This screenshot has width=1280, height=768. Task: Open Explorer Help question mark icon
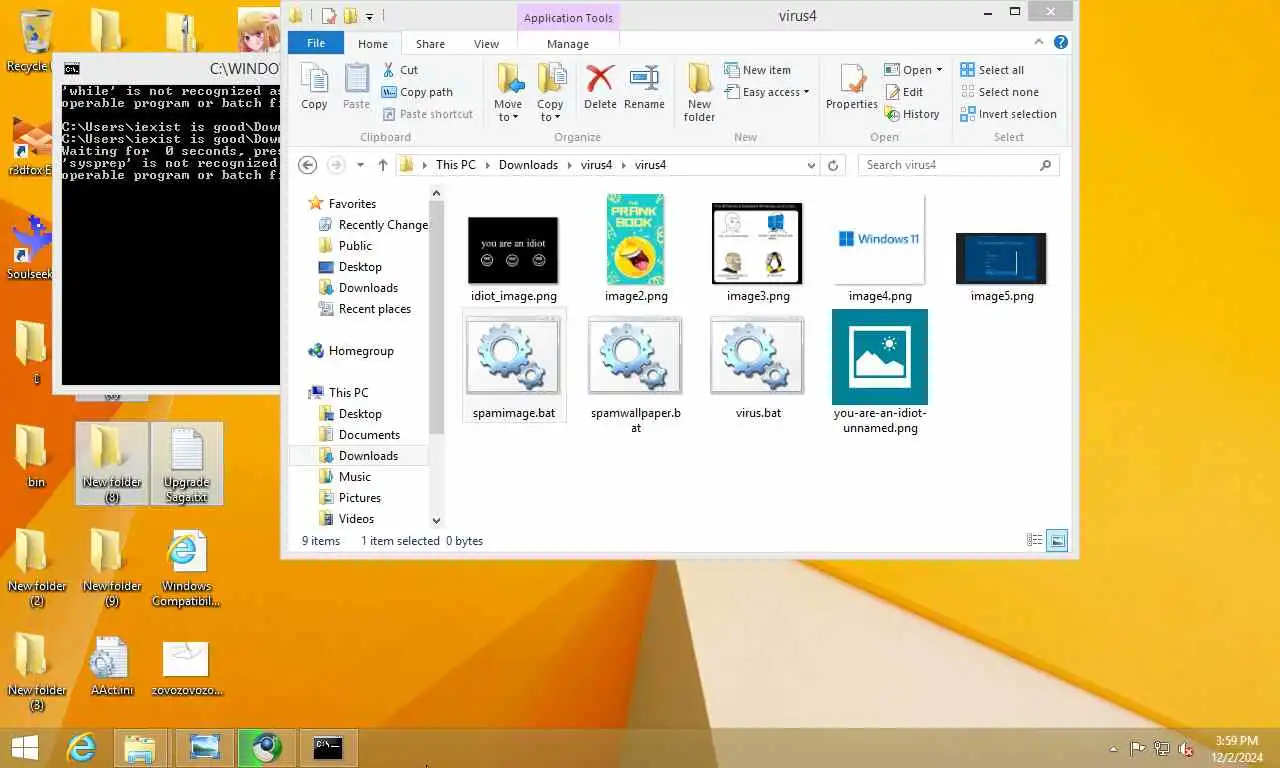tap(1061, 43)
